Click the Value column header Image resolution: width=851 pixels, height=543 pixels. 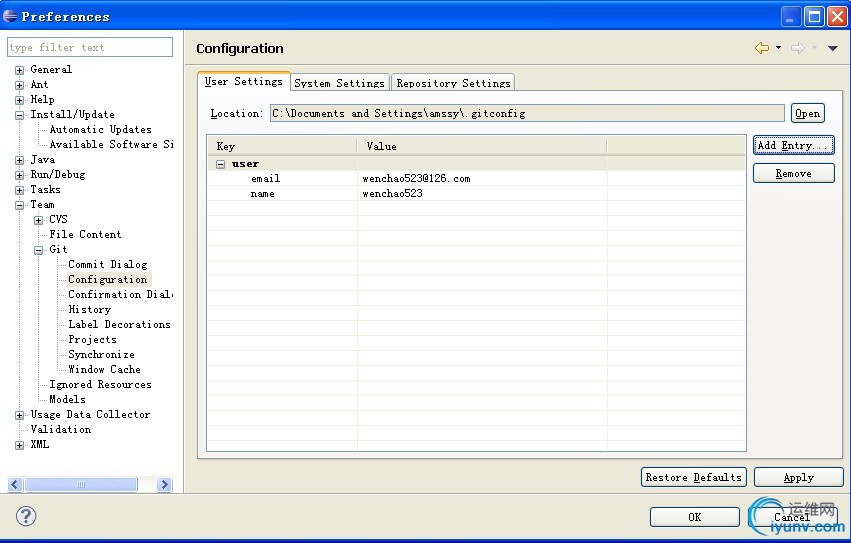click(x=482, y=146)
